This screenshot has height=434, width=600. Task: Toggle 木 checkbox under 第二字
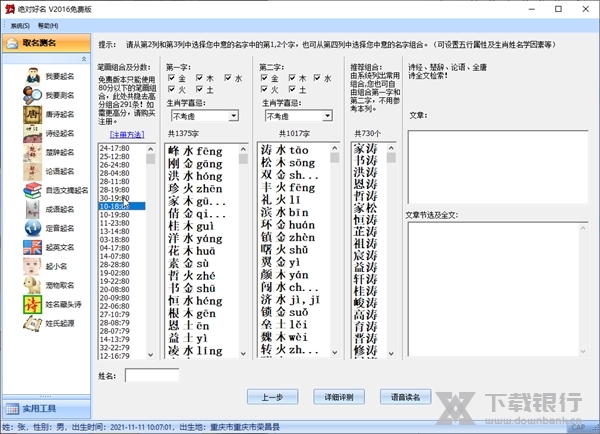point(292,78)
